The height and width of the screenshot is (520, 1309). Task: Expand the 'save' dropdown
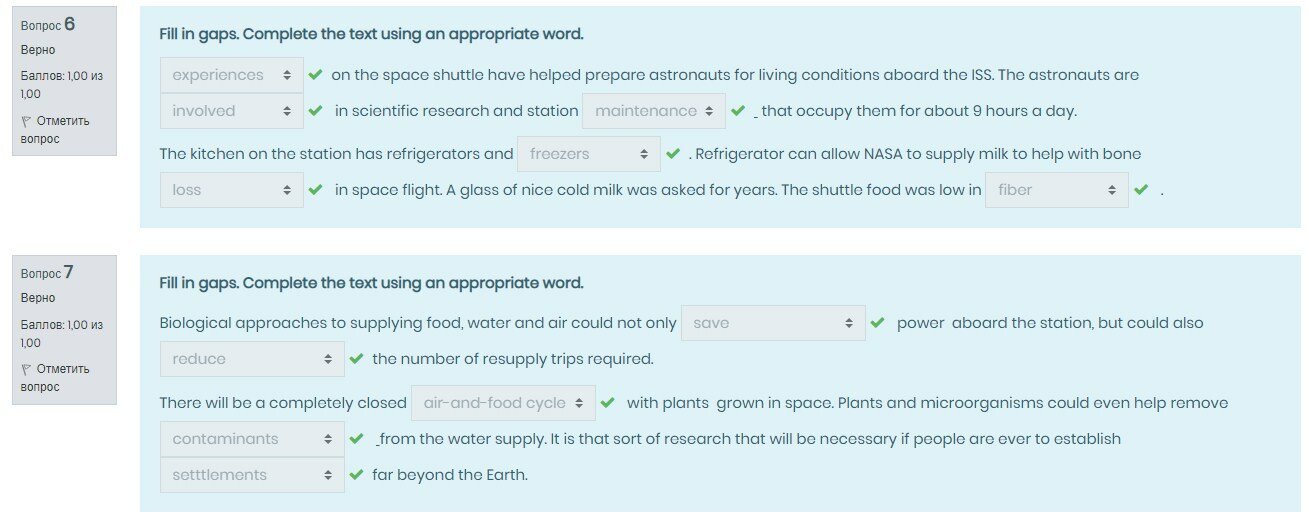pos(772,323)
